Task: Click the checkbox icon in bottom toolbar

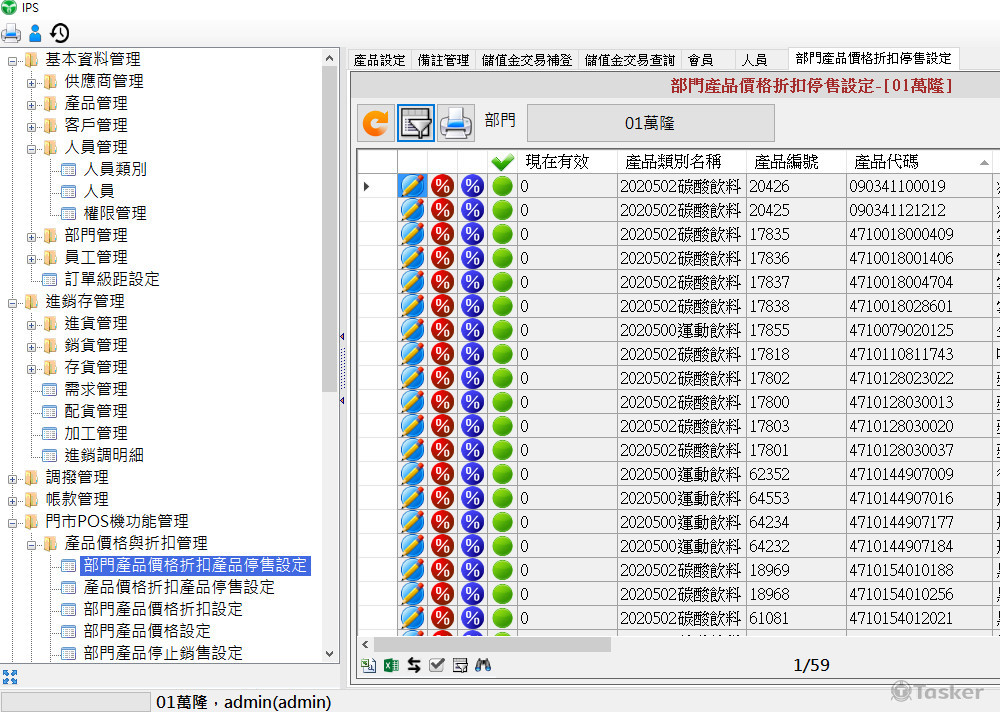Action: [436, 665]
